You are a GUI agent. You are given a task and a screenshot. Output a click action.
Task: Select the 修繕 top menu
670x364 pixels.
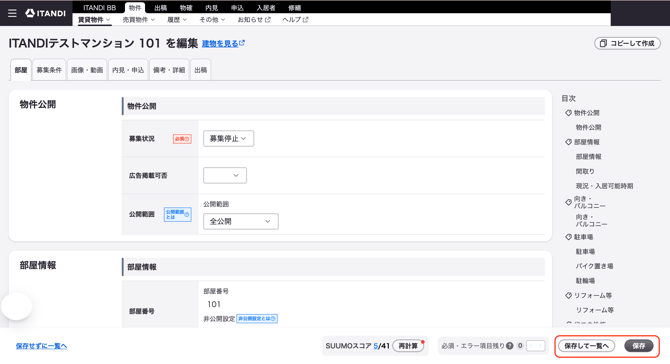[x=294, y=8]
